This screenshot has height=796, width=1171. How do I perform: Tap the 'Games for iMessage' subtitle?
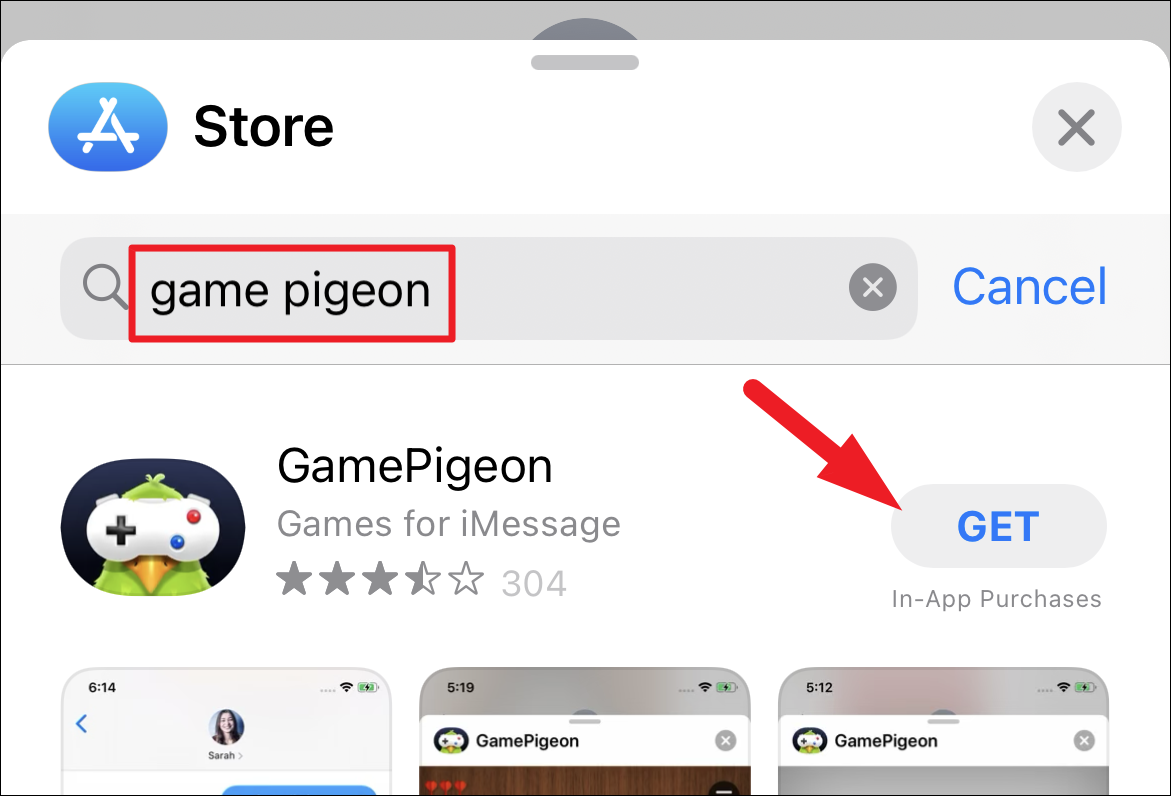[449, 523]
